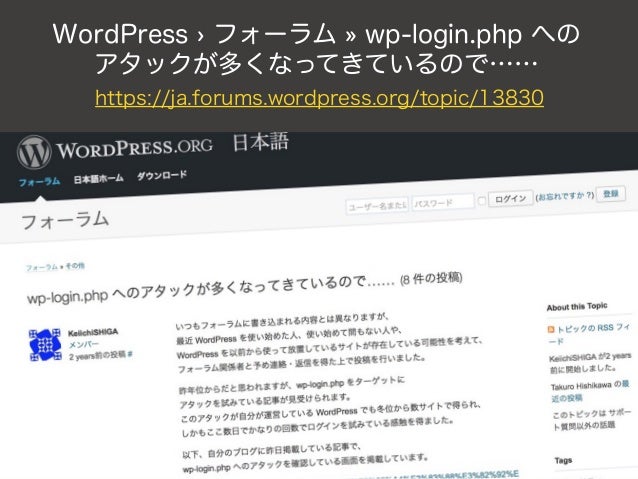This screenshot has width=638, height=479.
Task: Open the ja.forums.wordpress.org/topic/13830 link
Action: tap(319, 98)
